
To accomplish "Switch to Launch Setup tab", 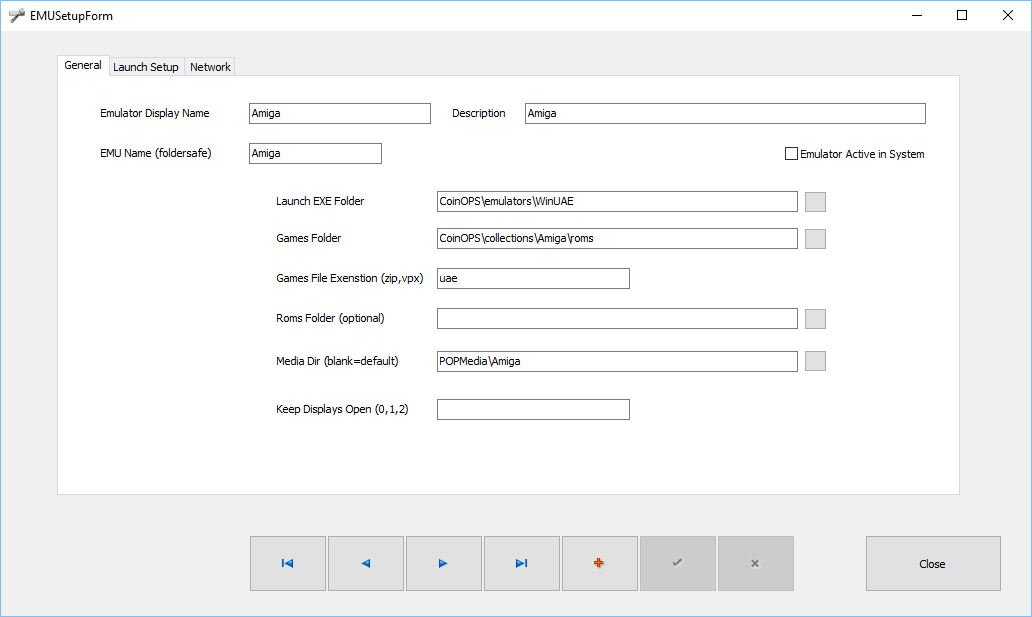I will tap(146, 67).
